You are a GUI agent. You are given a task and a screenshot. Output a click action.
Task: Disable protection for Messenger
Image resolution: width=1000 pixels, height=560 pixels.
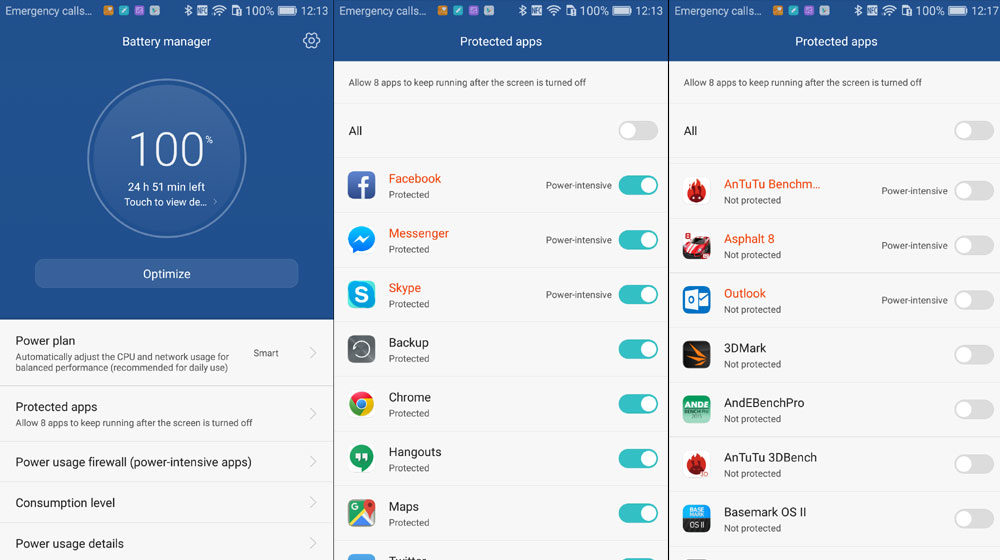638,240
